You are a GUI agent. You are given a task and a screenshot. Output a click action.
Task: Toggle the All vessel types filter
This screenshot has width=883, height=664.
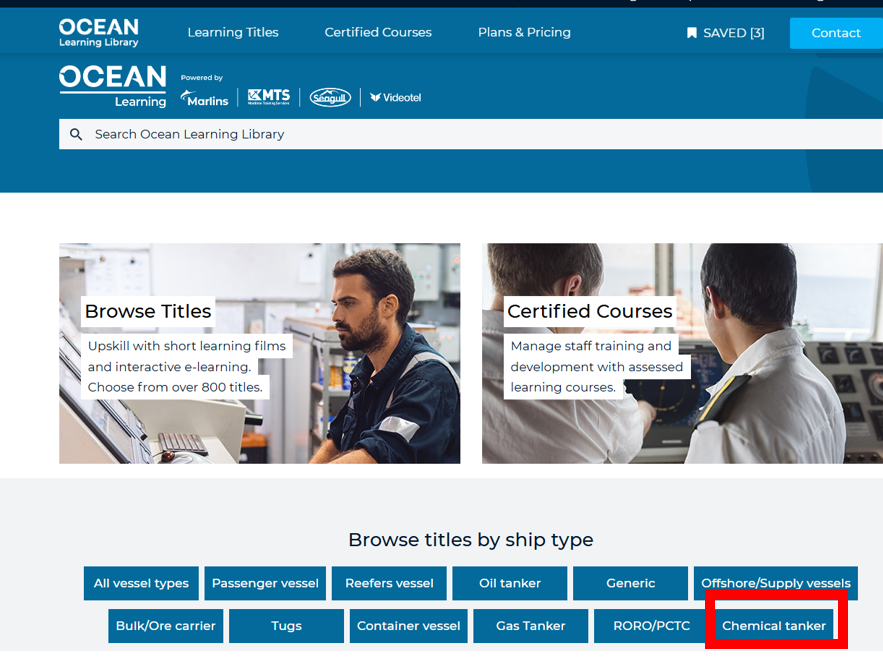click(140, 583)
